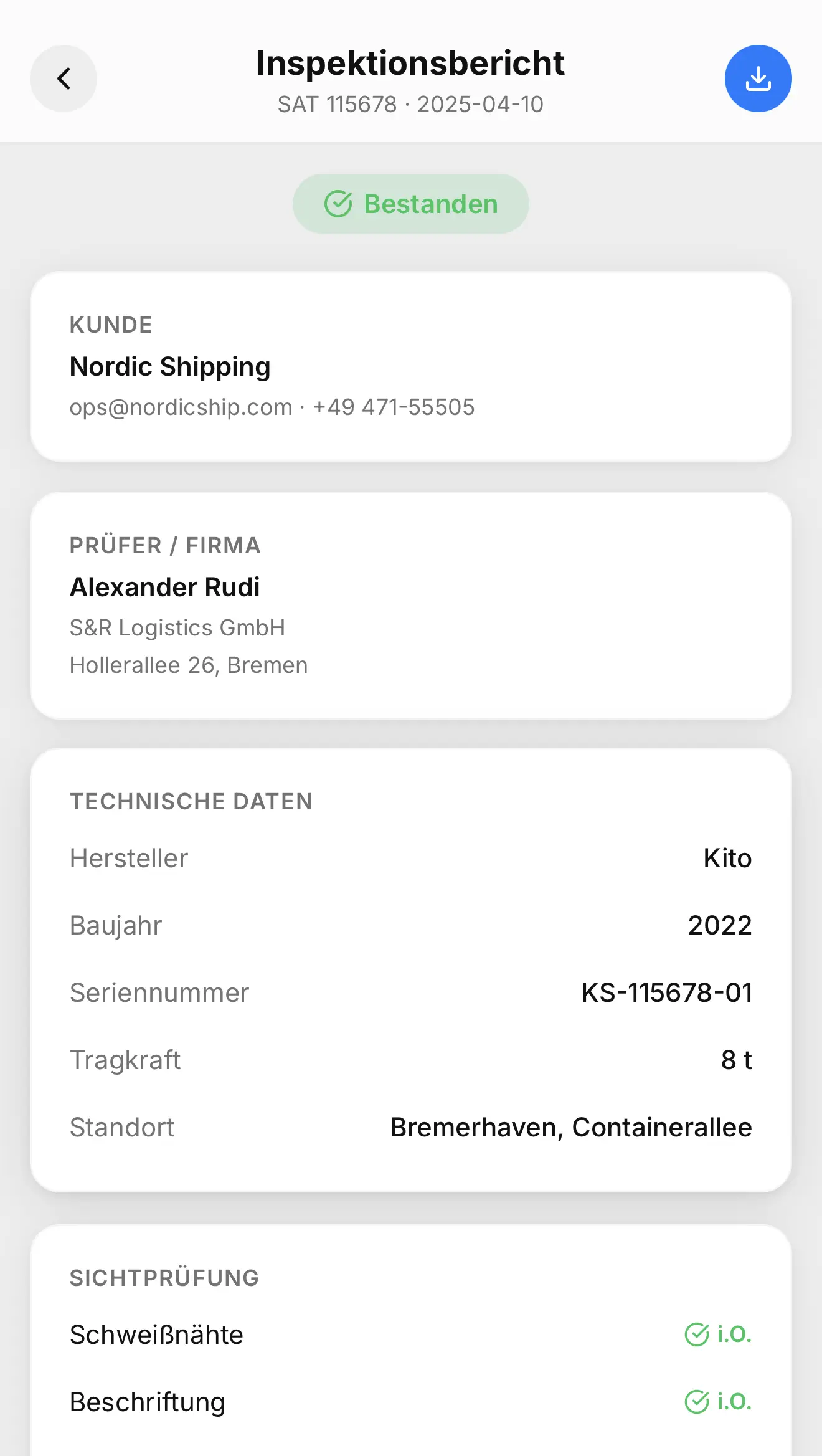Tap the back arrow button
Viewport: 822px width, 1456px height.
pos(64,79)
